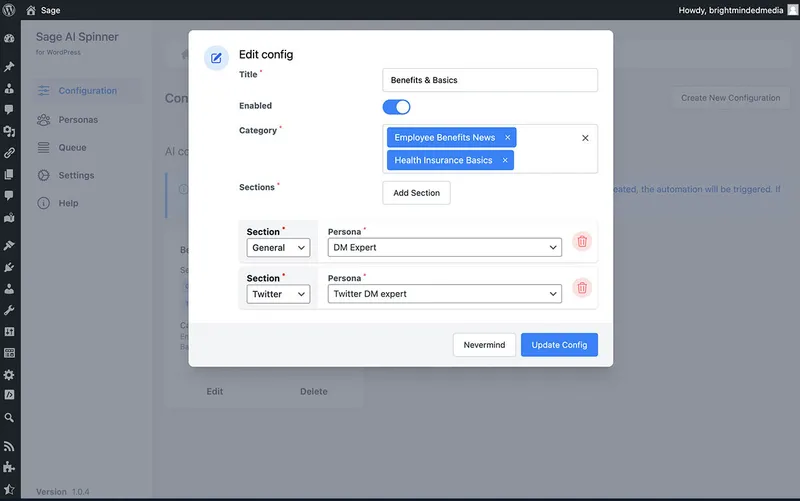Open the magnifier search icon in admin sidebar
This screenshot has height=501, width=800.
(9, 417)
